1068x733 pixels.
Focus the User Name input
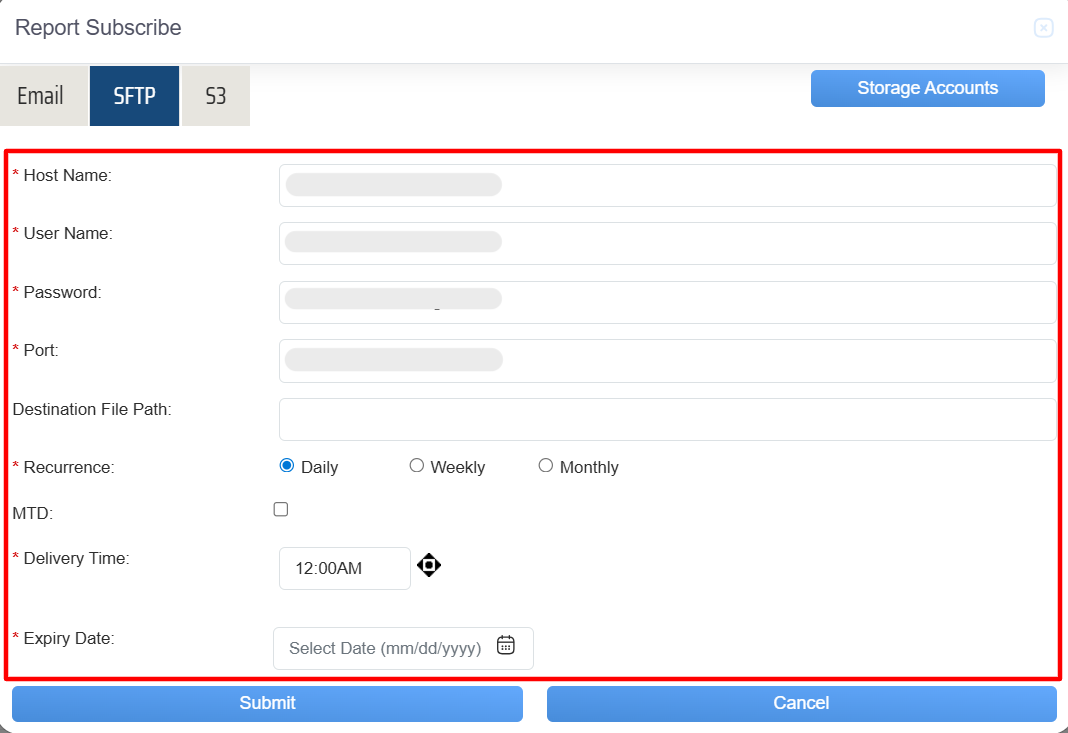pos(667,243)
